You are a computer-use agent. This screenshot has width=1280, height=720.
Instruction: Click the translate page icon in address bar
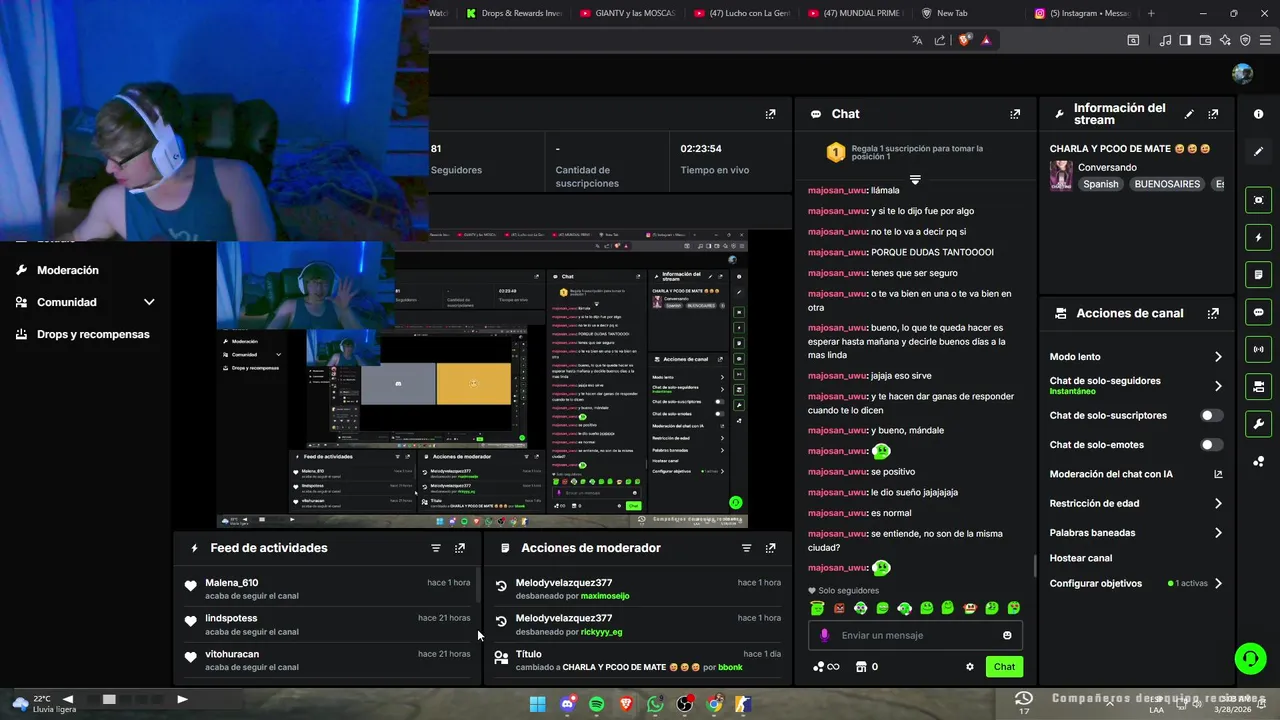click(x=917, y=40)
